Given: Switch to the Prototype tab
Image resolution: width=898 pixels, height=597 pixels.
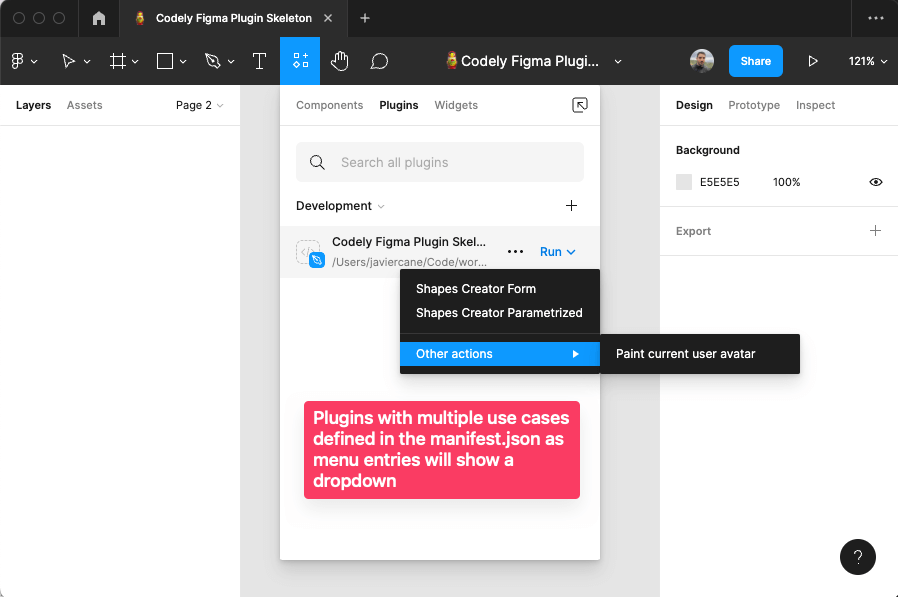Looking at the screenshot, I should click(x=754, y=105).
